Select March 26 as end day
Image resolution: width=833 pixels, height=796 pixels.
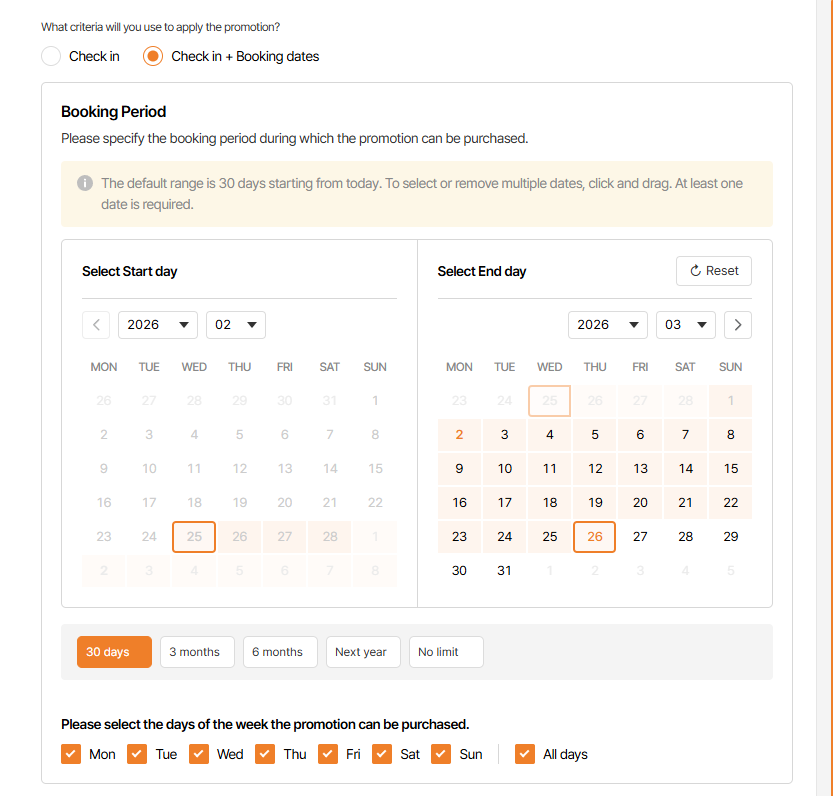point(595,537)
